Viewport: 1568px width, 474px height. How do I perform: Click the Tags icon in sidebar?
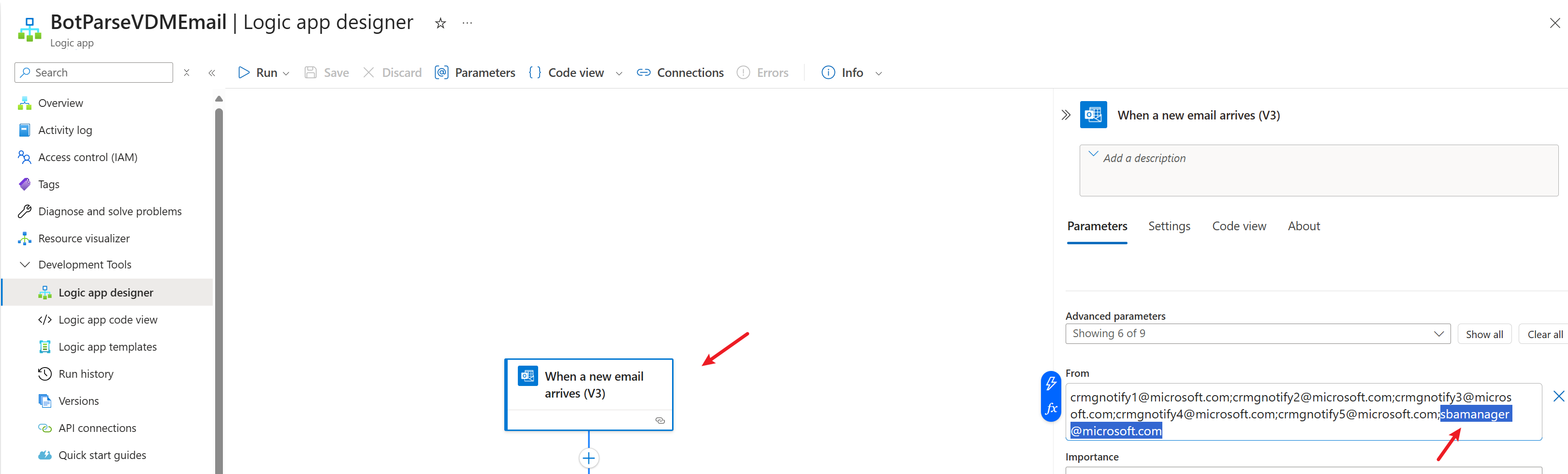pyautogui.click(x=24, y=184)
